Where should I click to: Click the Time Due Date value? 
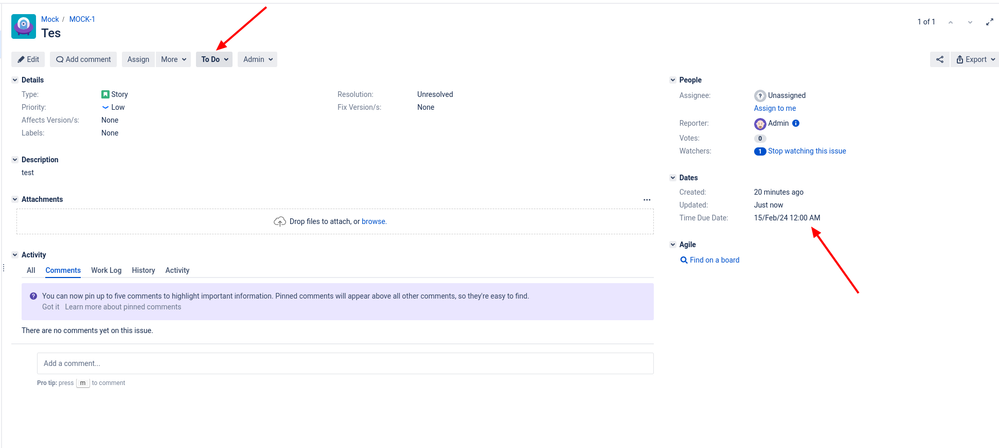click(x=787, y=218)
